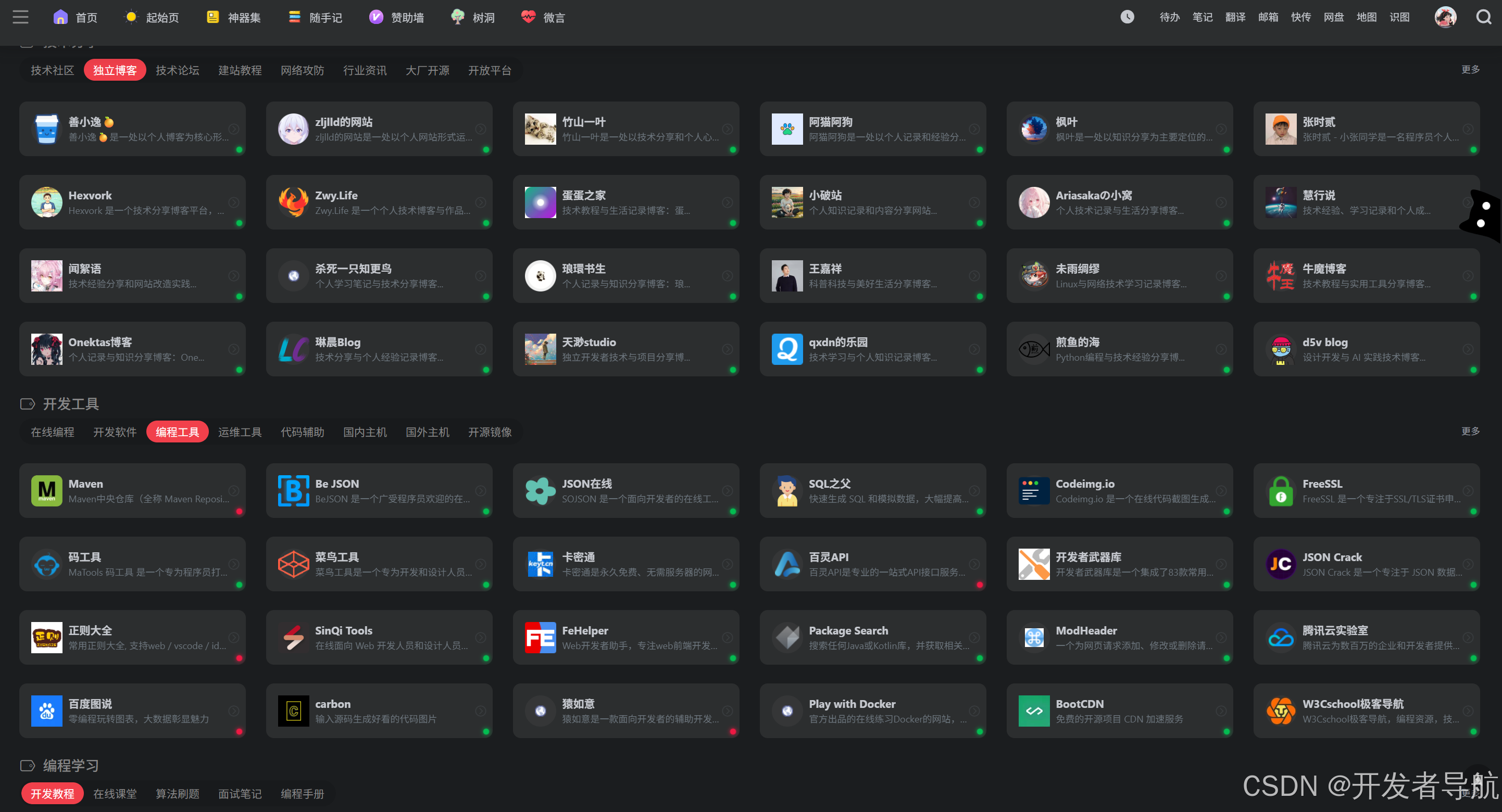
Task: Switch to the 网络攻防 tab
Action: click(x=302, y=71)
